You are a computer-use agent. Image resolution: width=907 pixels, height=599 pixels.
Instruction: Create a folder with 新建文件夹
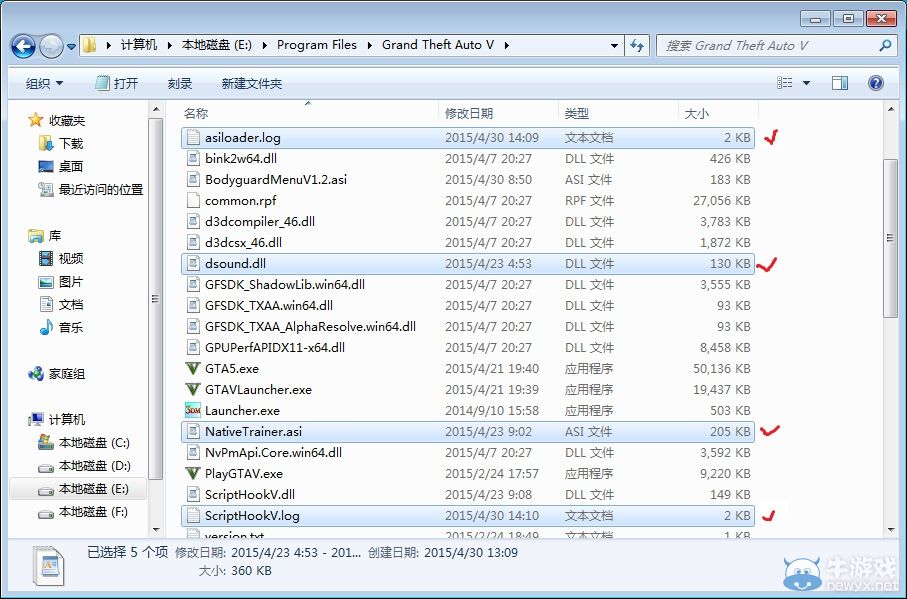[252, 83]
